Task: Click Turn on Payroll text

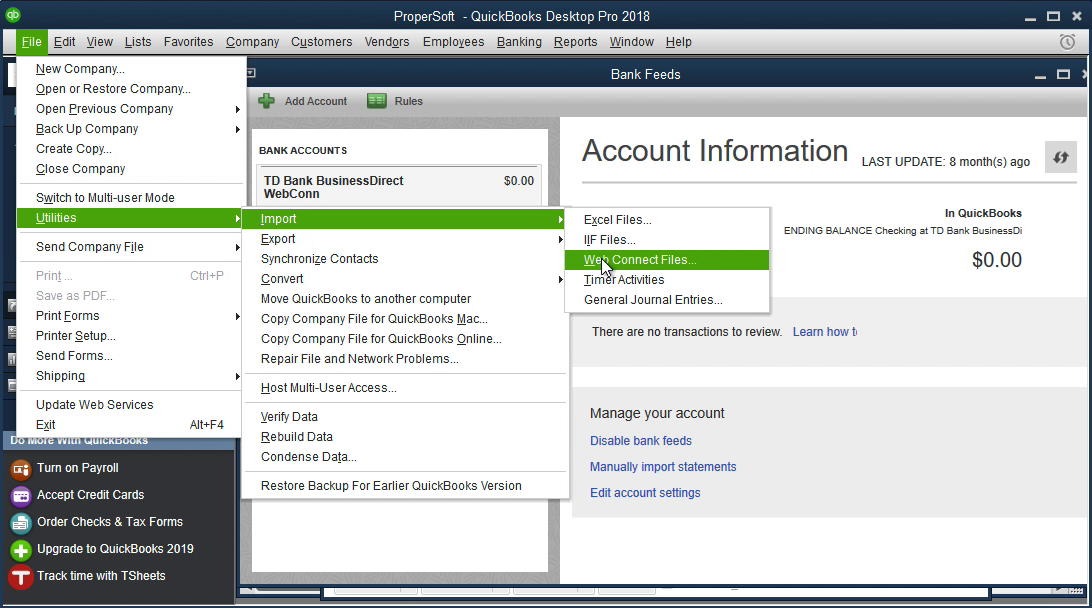Action: click(77, 468)
